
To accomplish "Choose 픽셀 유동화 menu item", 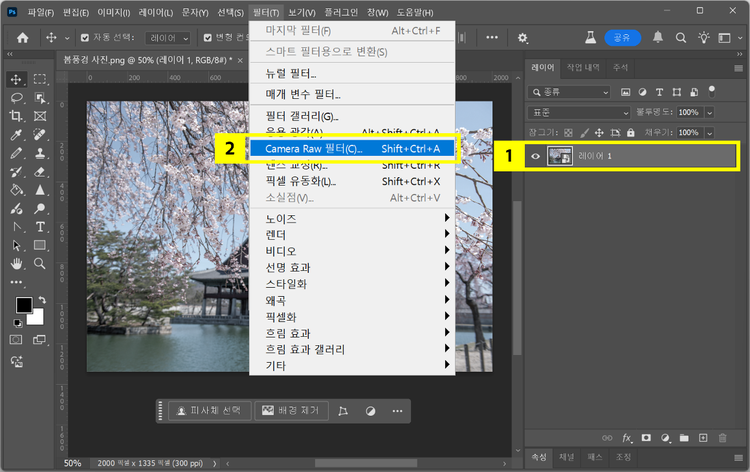I will tap(352, 181).
